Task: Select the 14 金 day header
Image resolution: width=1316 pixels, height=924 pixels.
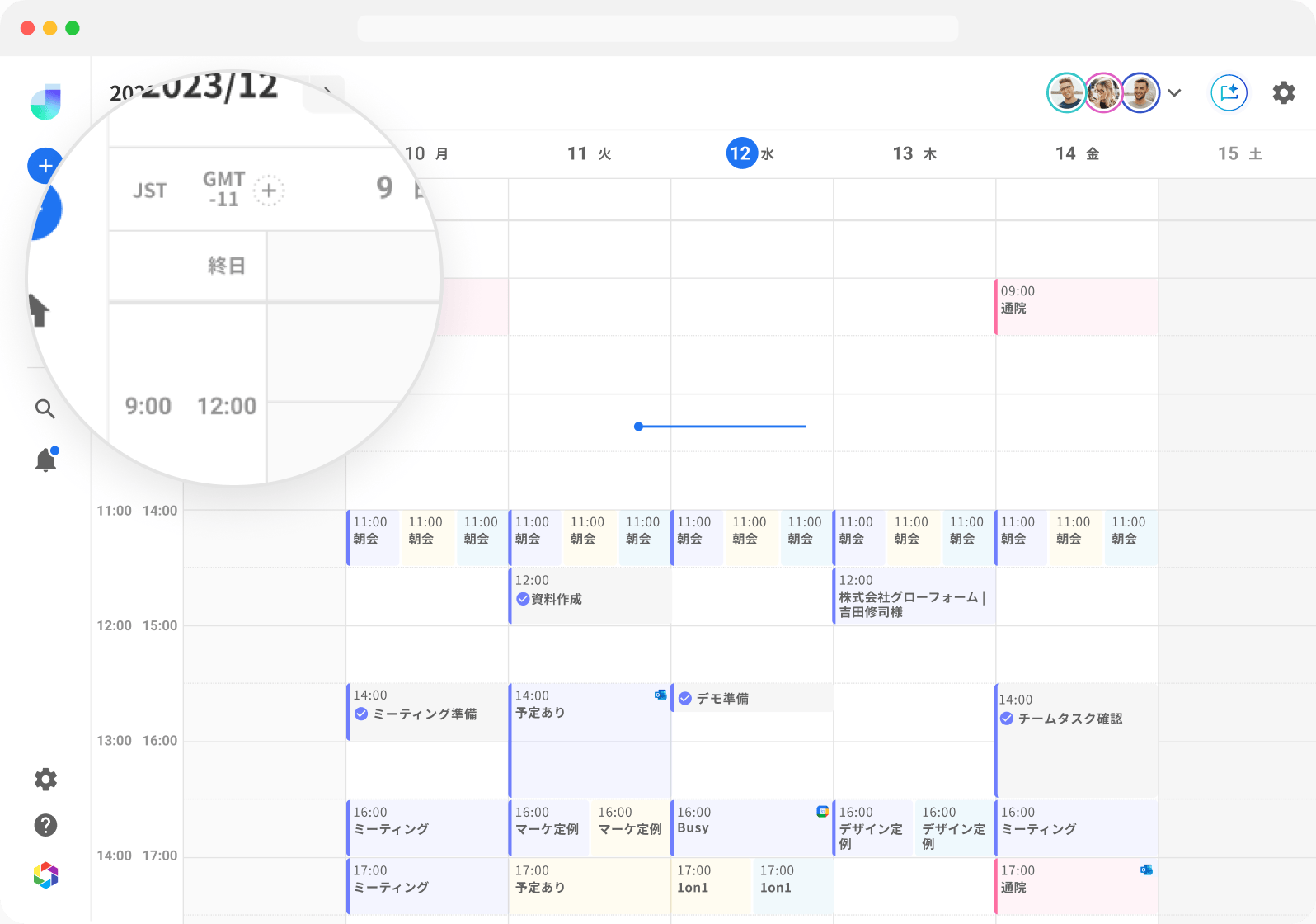Action: (x=1076, y=153)
